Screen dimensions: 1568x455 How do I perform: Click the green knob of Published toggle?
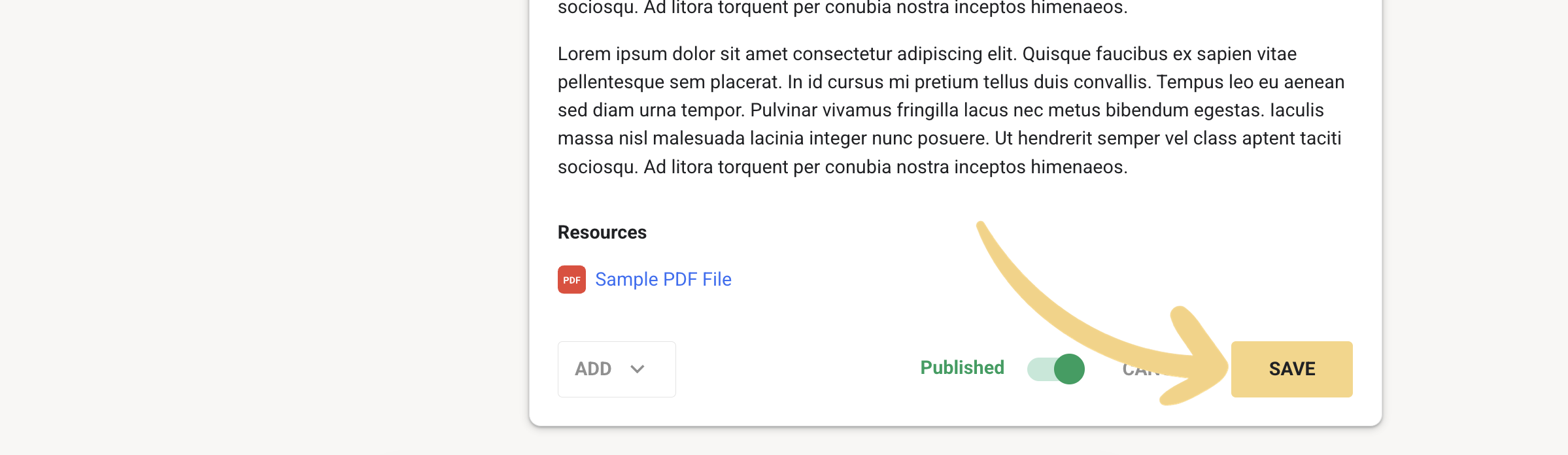tap(1069, 369)
